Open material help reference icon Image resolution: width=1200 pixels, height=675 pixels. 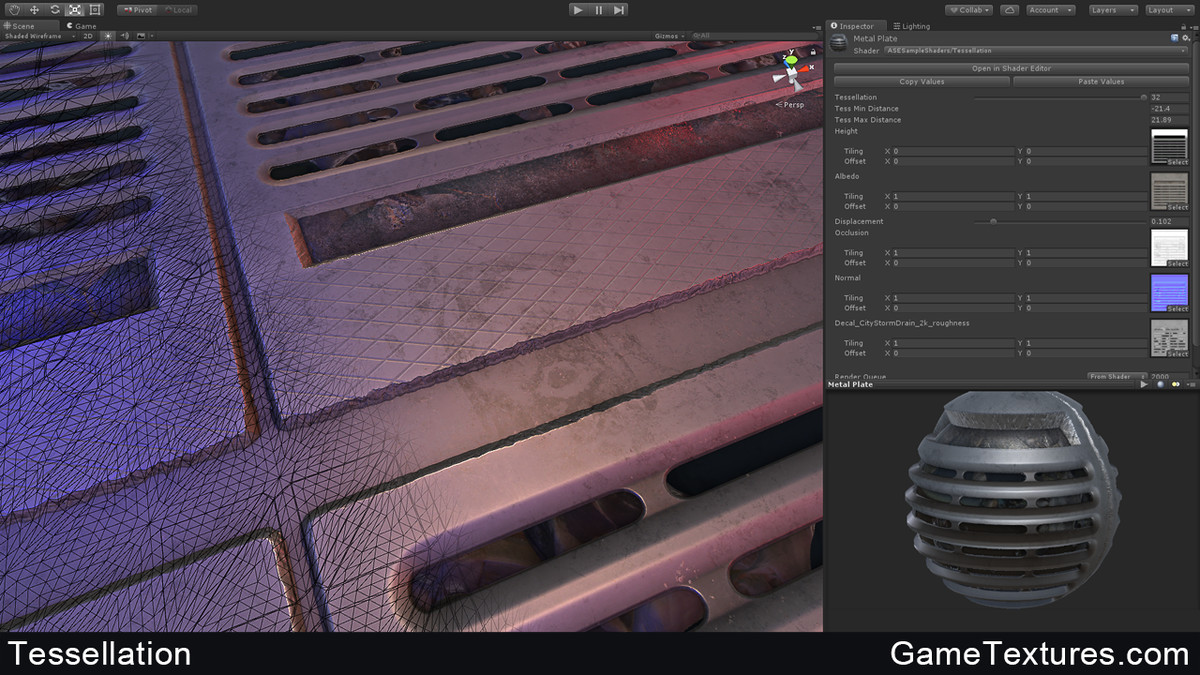(1174, 38)
